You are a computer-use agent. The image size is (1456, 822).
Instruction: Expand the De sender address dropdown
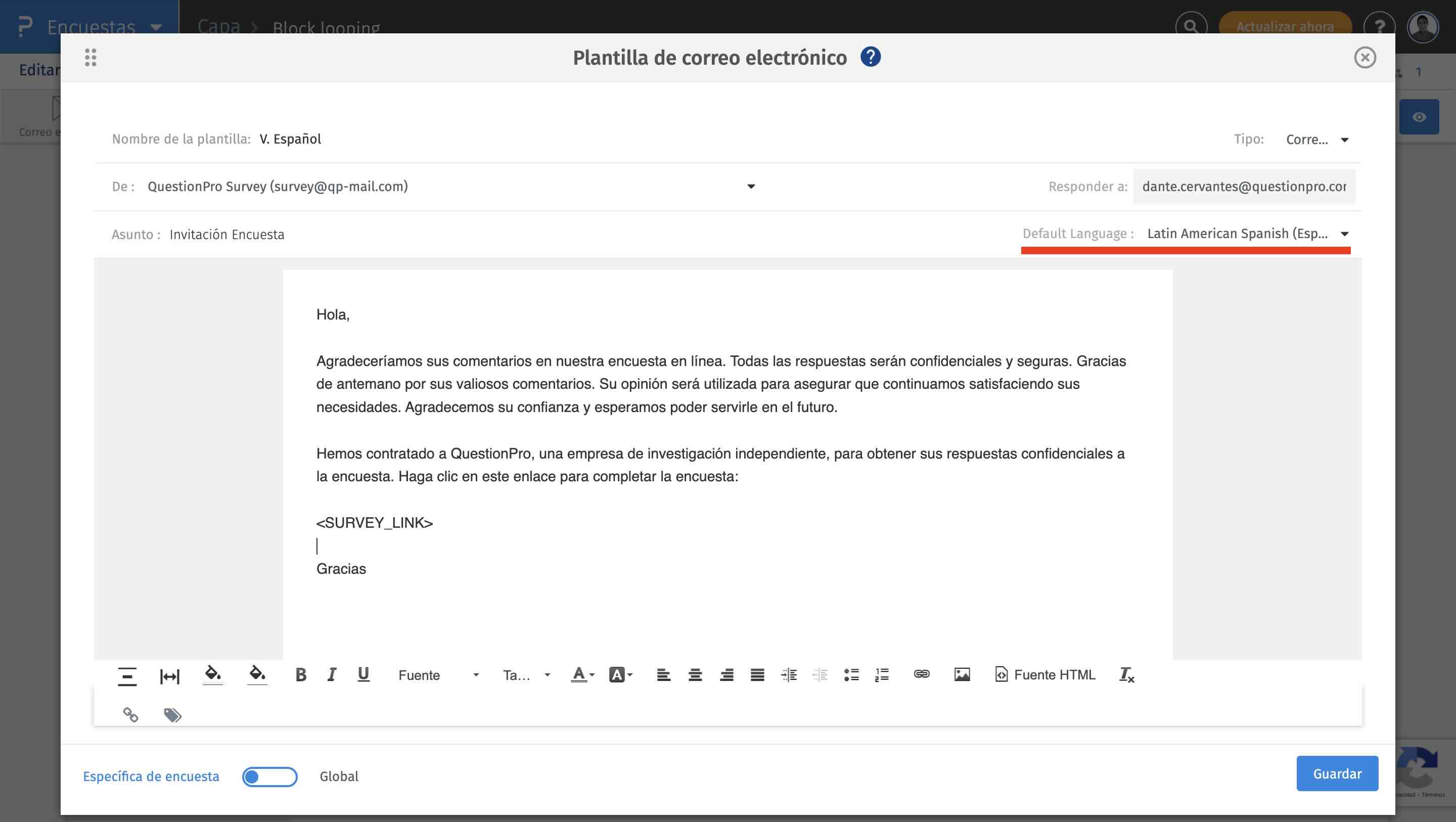751,187
